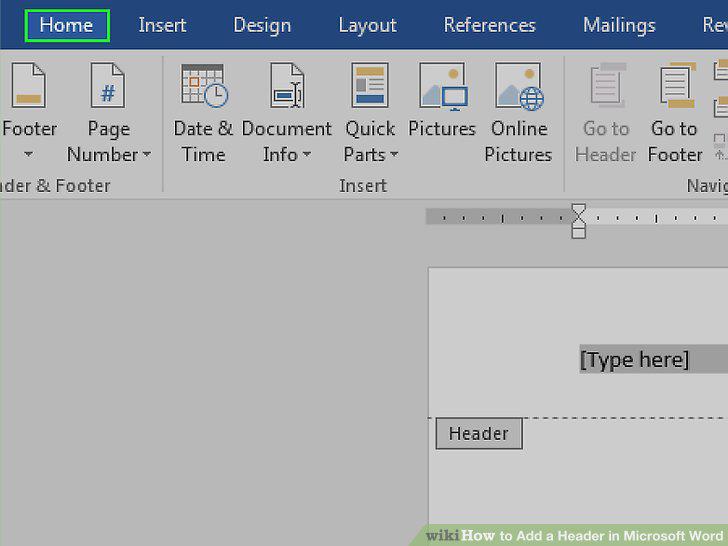Click the Document Info icon
This screenshot has height=546, width=728.
pos(287,85)
